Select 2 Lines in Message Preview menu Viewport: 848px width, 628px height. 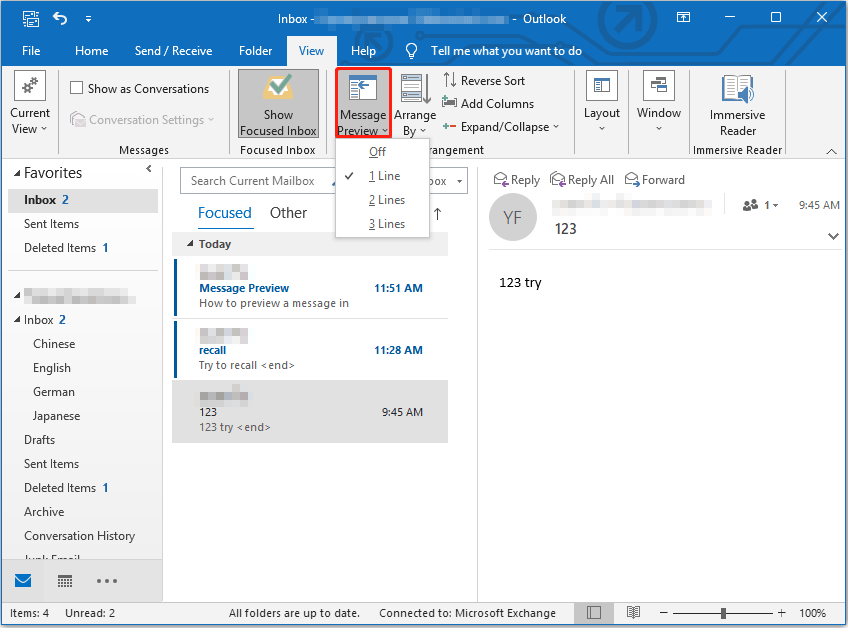point(381,199)
